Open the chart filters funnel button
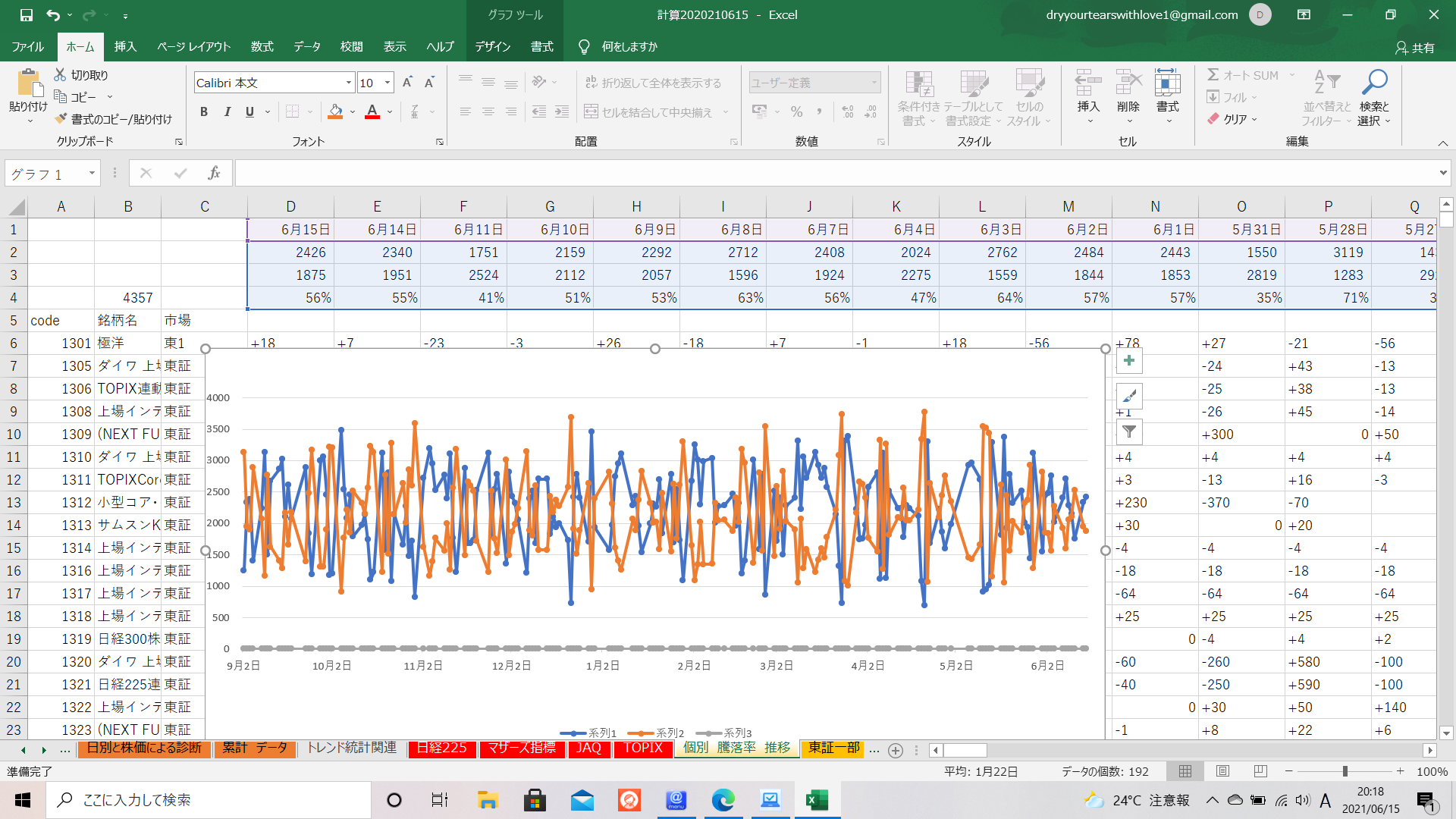Screen dimensions: 1456x819 pyautogui.click(x=1129, y=431)
